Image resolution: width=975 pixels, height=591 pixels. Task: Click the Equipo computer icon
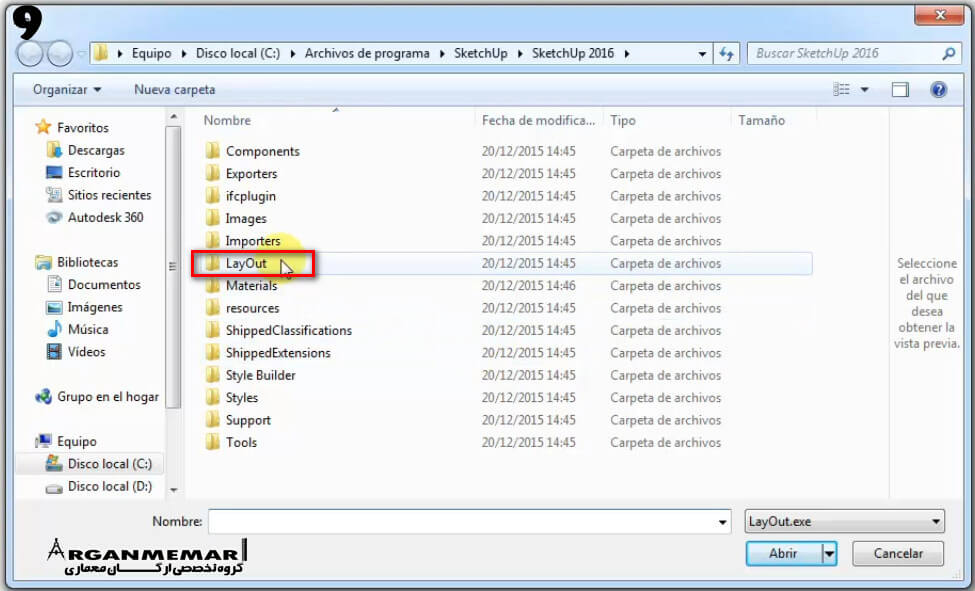pyautogui.click(x=43, y=441)
